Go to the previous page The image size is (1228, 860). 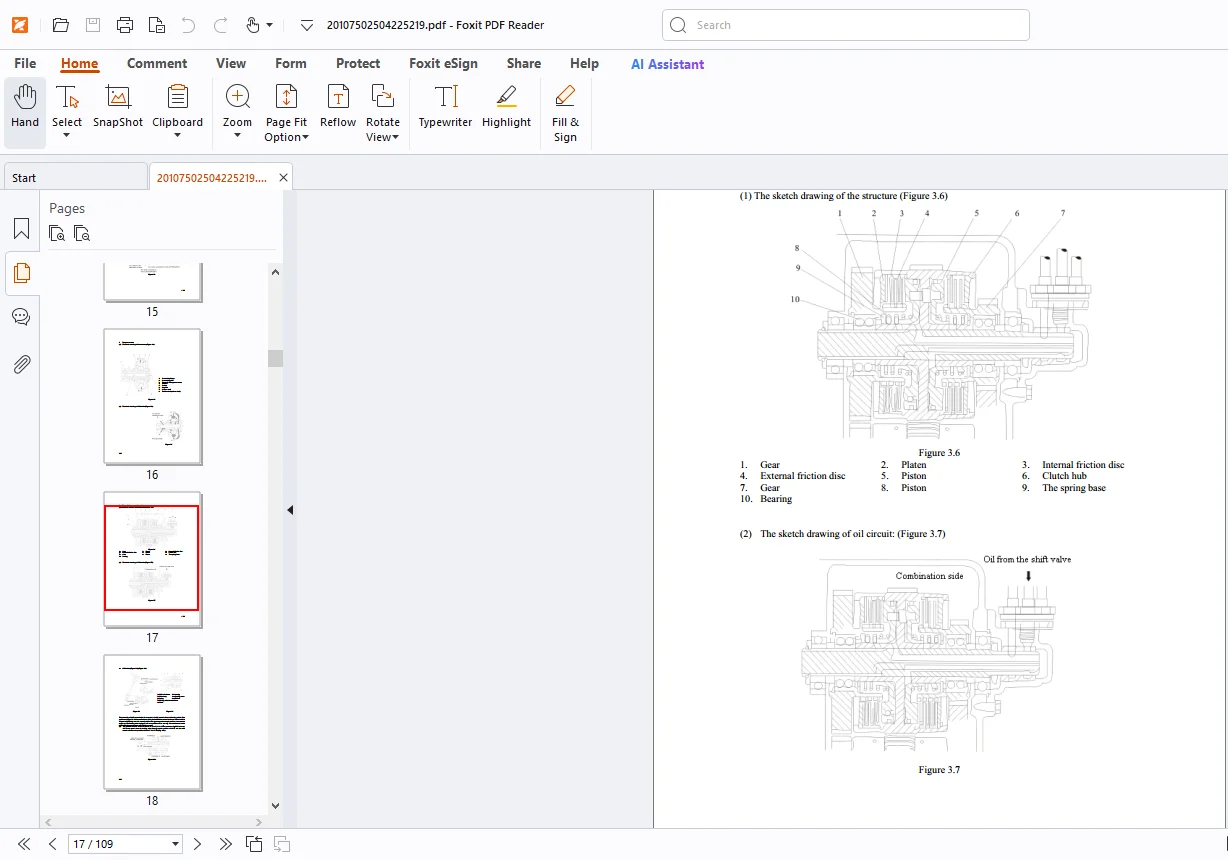pos(53,844)
